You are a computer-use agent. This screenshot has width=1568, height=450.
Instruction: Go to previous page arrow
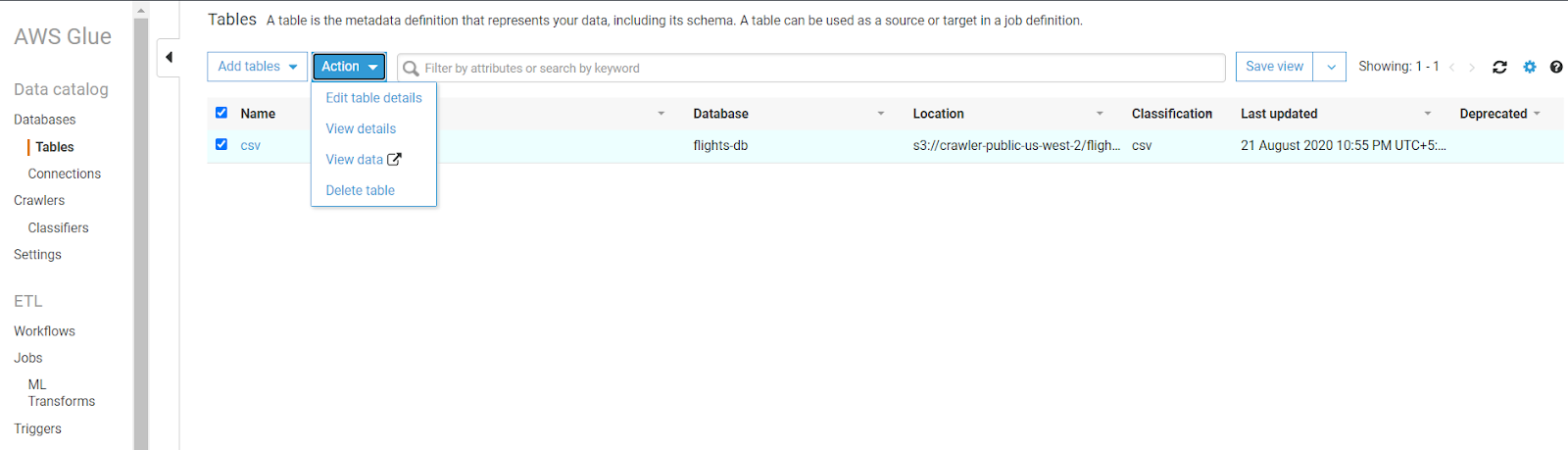coord(1451,67)
